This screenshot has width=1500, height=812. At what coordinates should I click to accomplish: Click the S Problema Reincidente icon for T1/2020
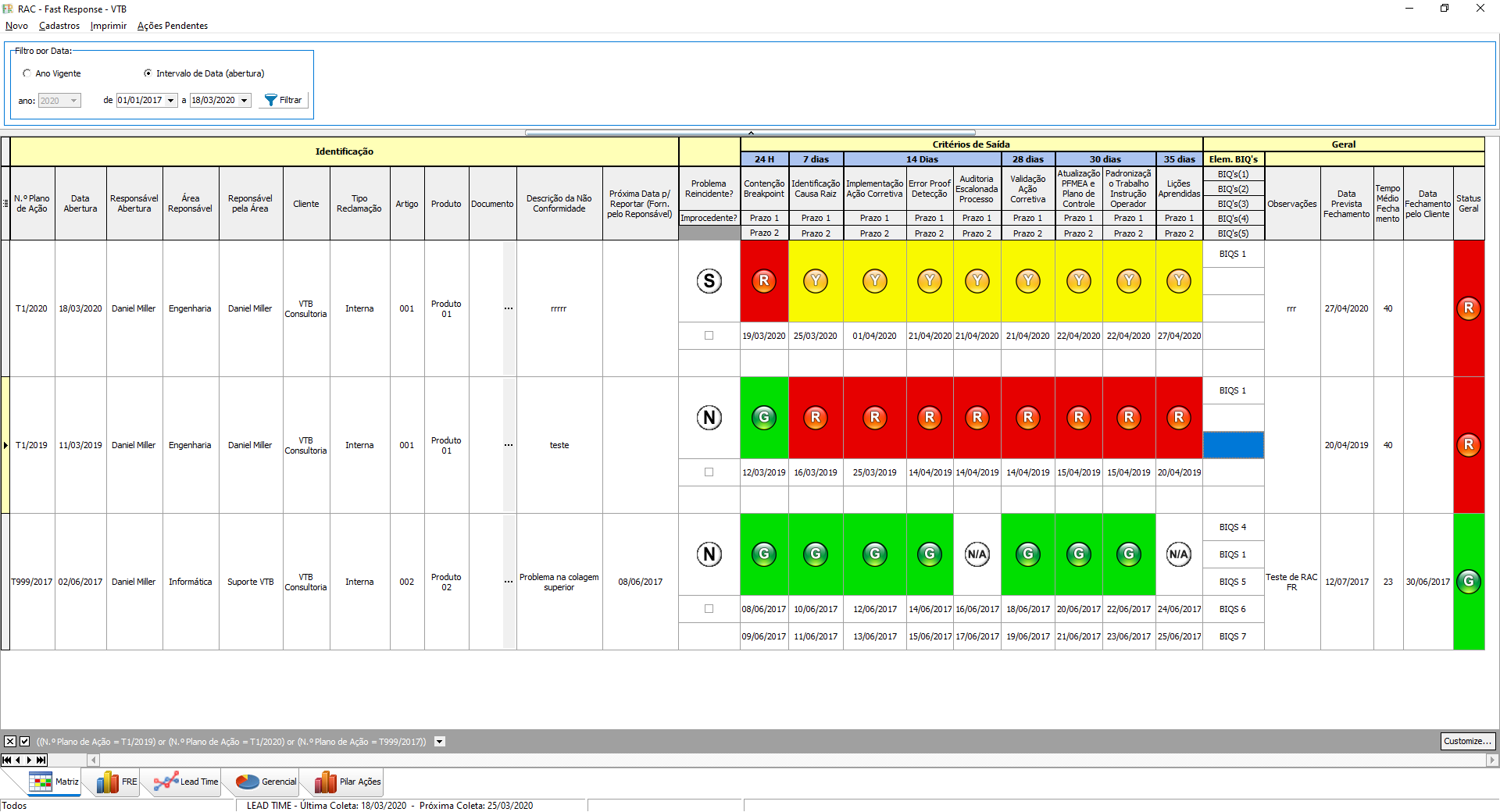pos(709,281)
